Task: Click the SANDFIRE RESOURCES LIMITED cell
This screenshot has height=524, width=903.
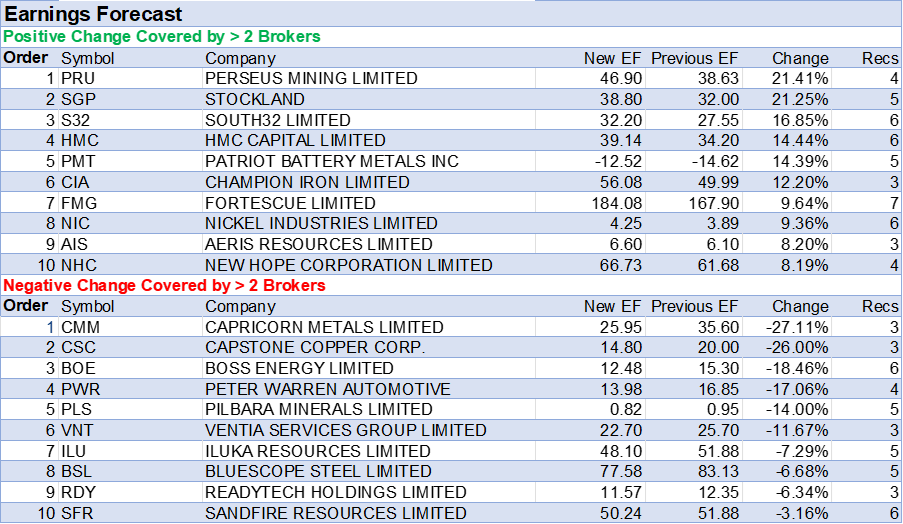Action: pos(335,513)
